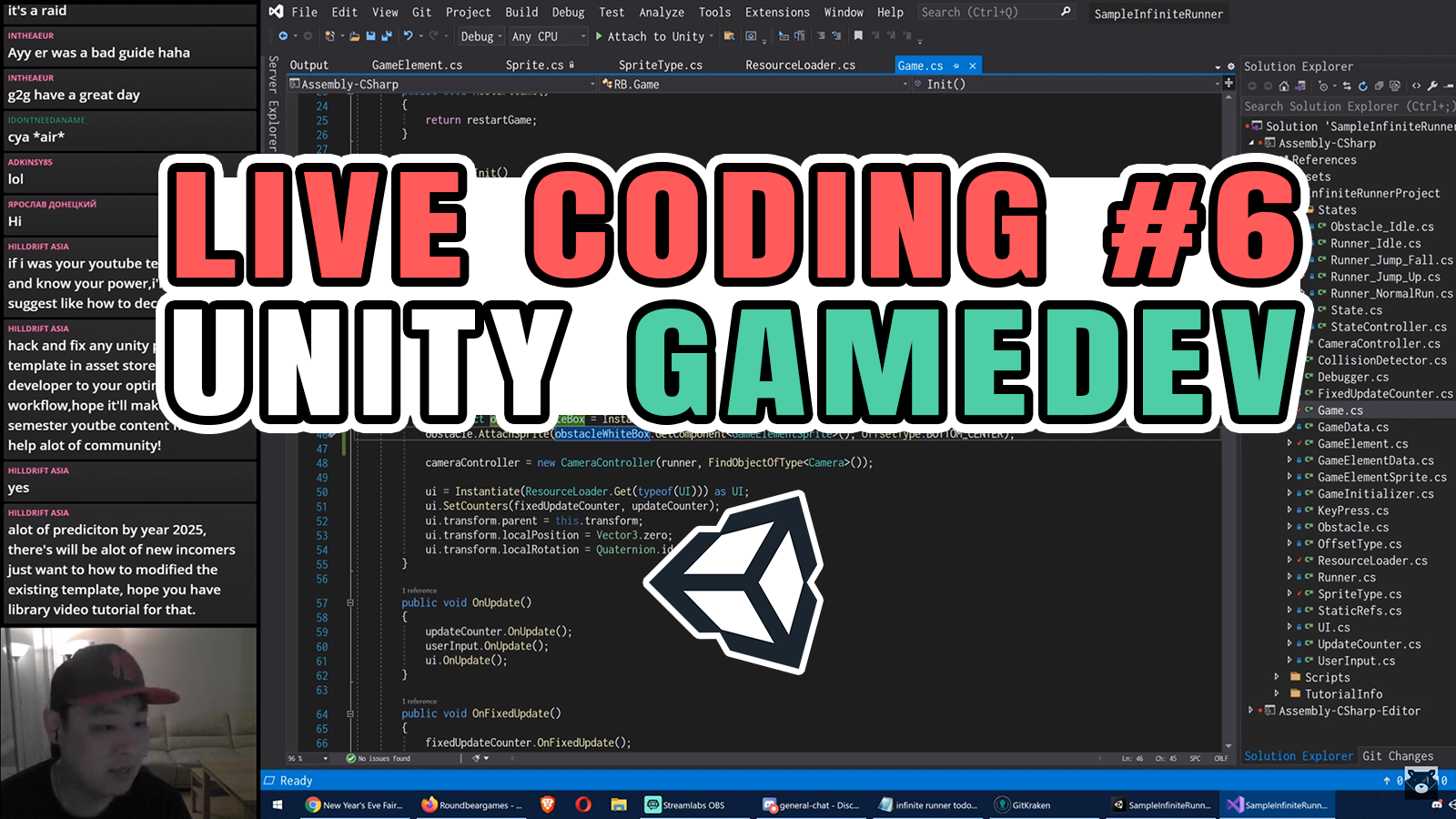Screen dimensions: 1456x819
Task: Collapse the Assembly-CSharp project node
Action: pyautogui.click(x=1251, y=143)
